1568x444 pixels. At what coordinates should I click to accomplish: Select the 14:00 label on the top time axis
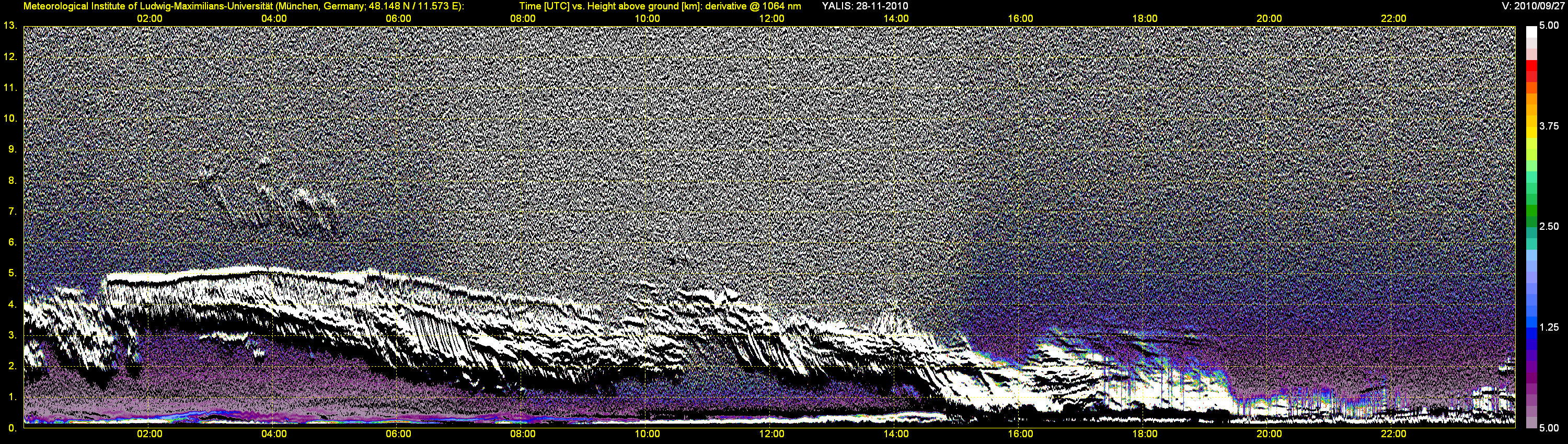(896, 19)
